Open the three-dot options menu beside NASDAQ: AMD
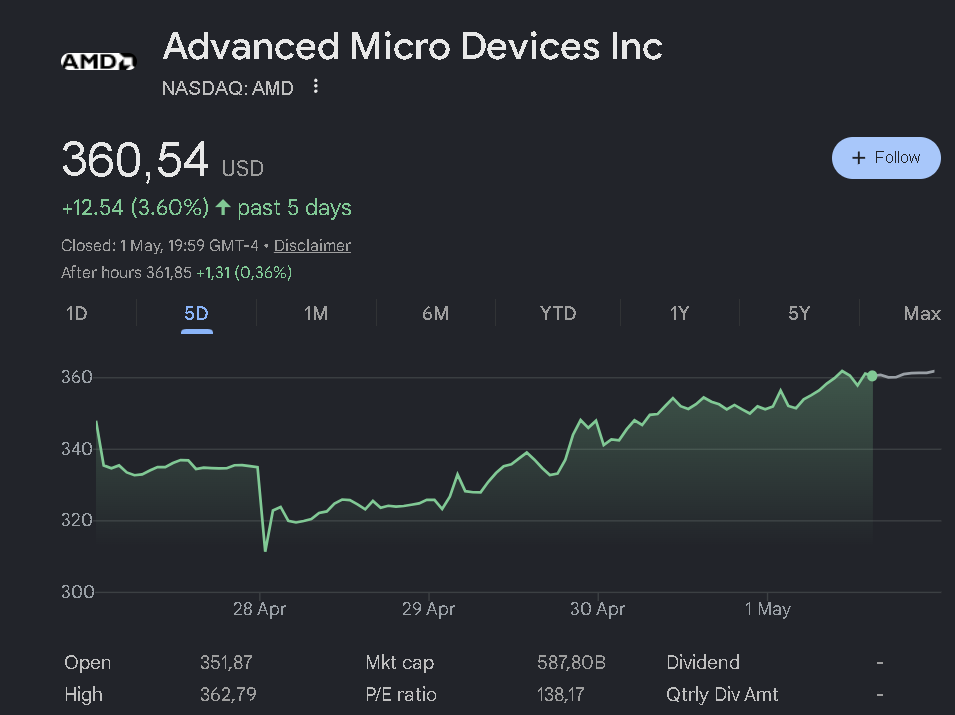 [x=315, y=86]
